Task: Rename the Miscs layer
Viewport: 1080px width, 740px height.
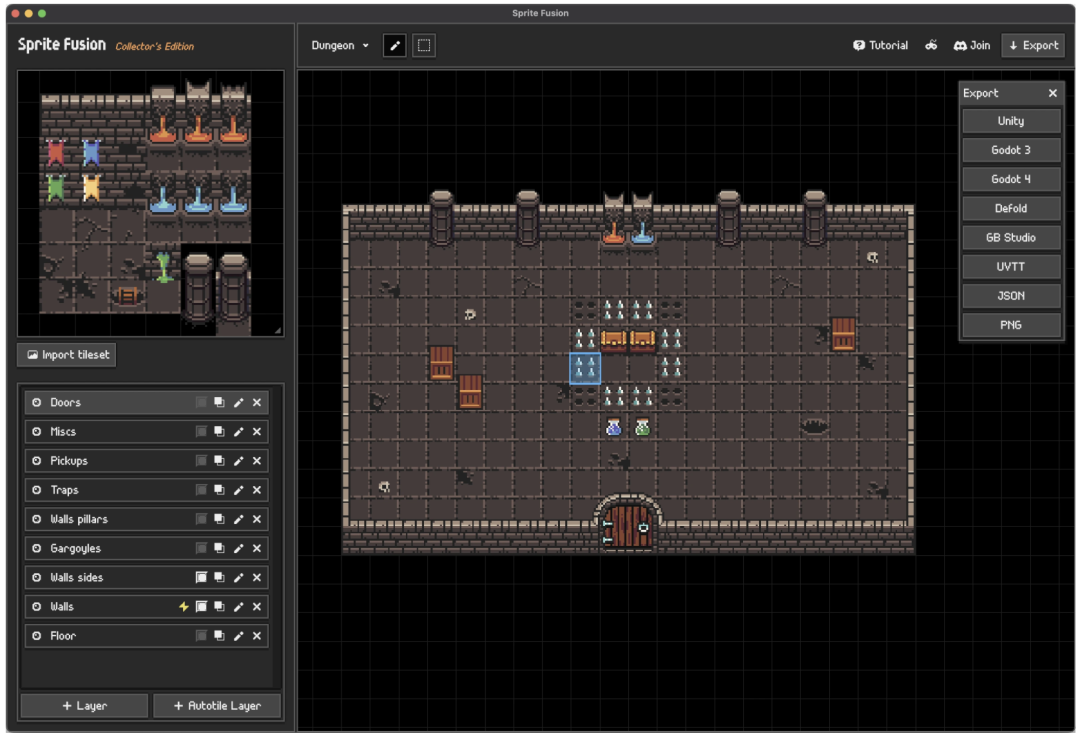Action: [x=238, y=432]
